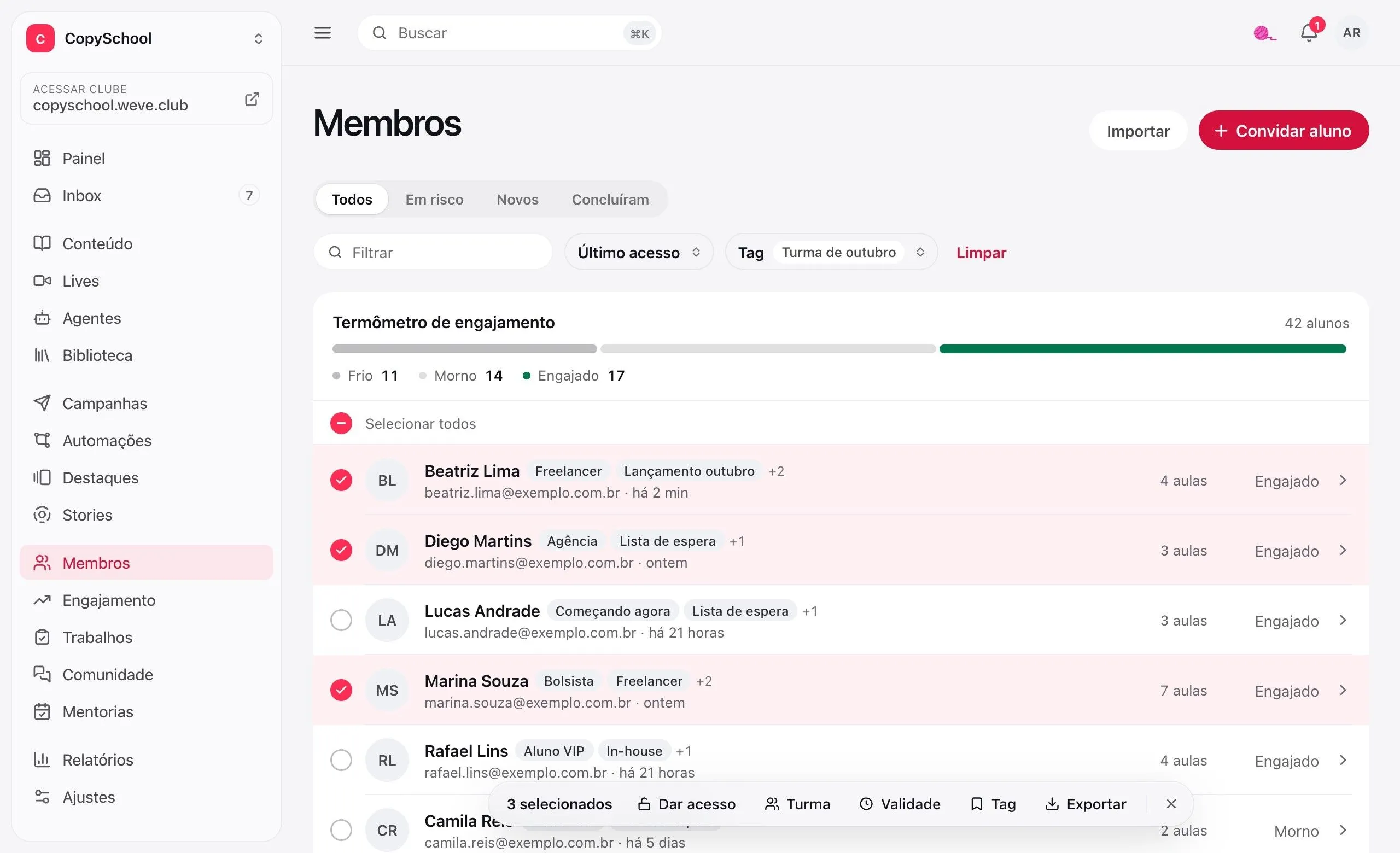1400x853 pixels.
Task: Close the bulk selection action bar
Action: [1170, 804]
